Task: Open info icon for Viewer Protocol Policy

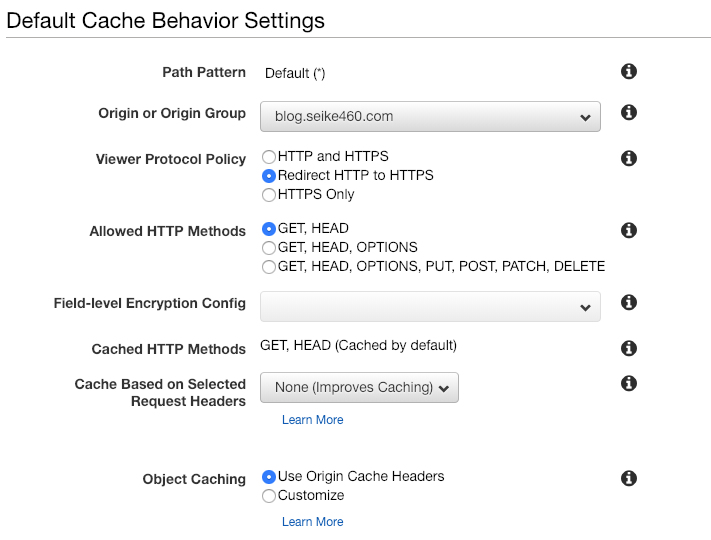Action: (629, 158)
